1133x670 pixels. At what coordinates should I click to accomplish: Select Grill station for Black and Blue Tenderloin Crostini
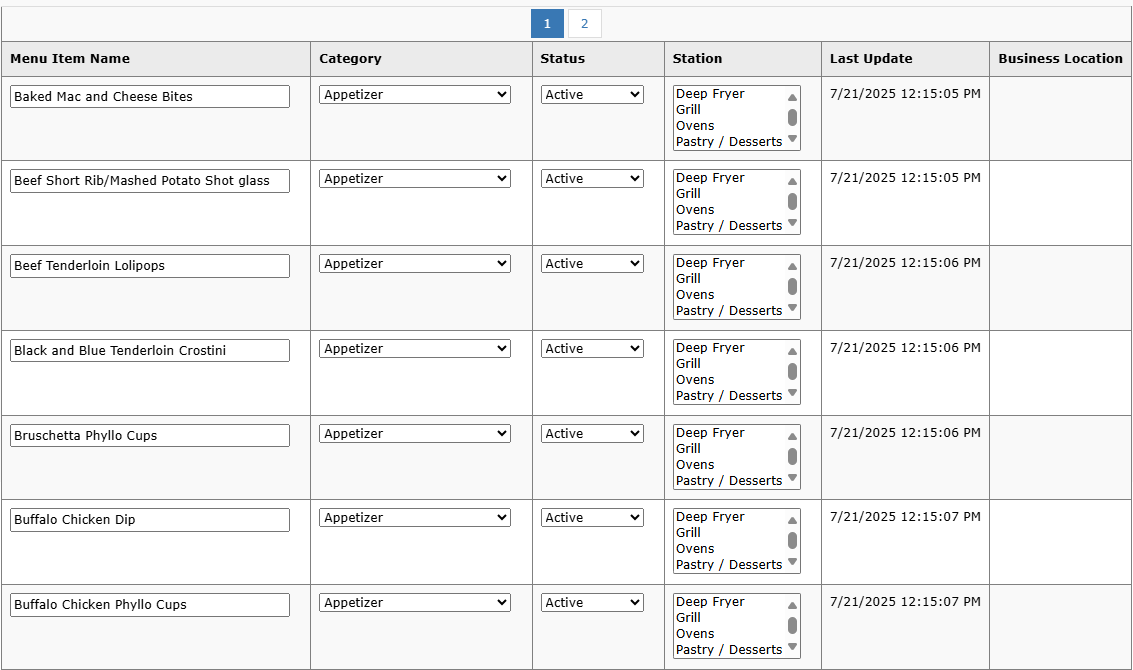[730, 364]
